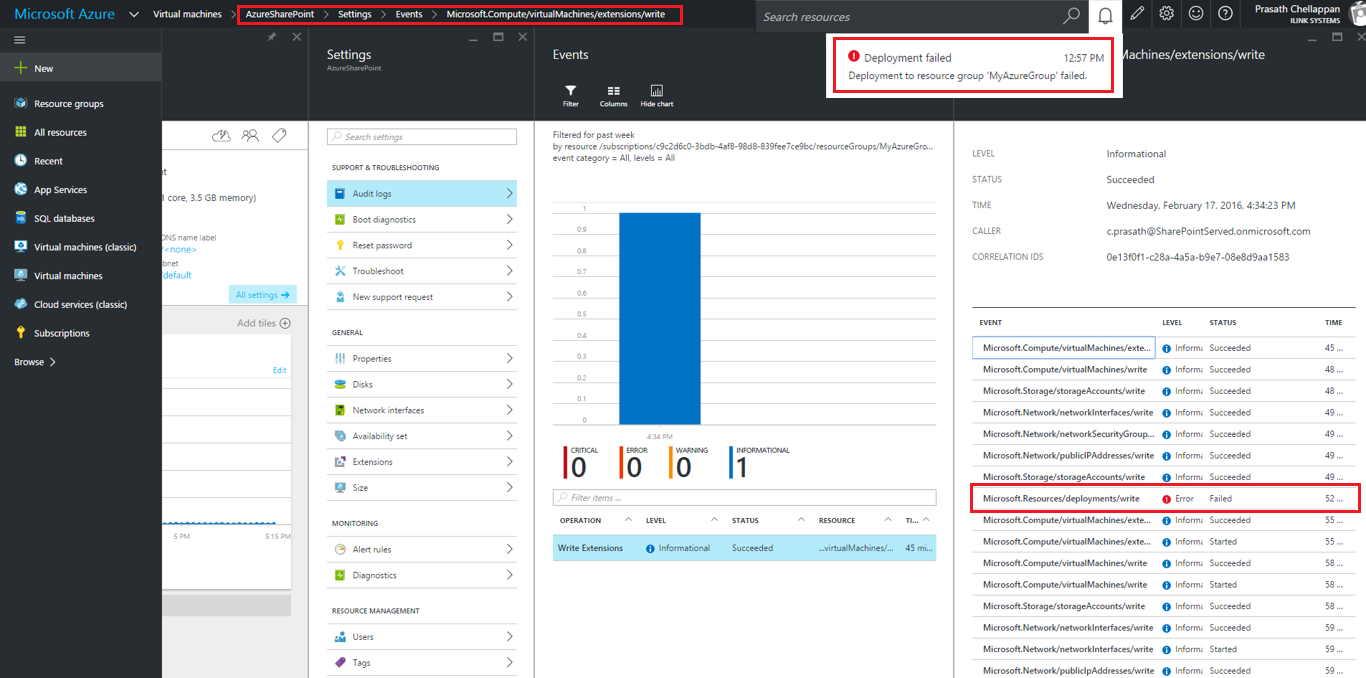1366x678 pixels.
Task: Expand Browse in left sidebar
Action: point(35,362)
